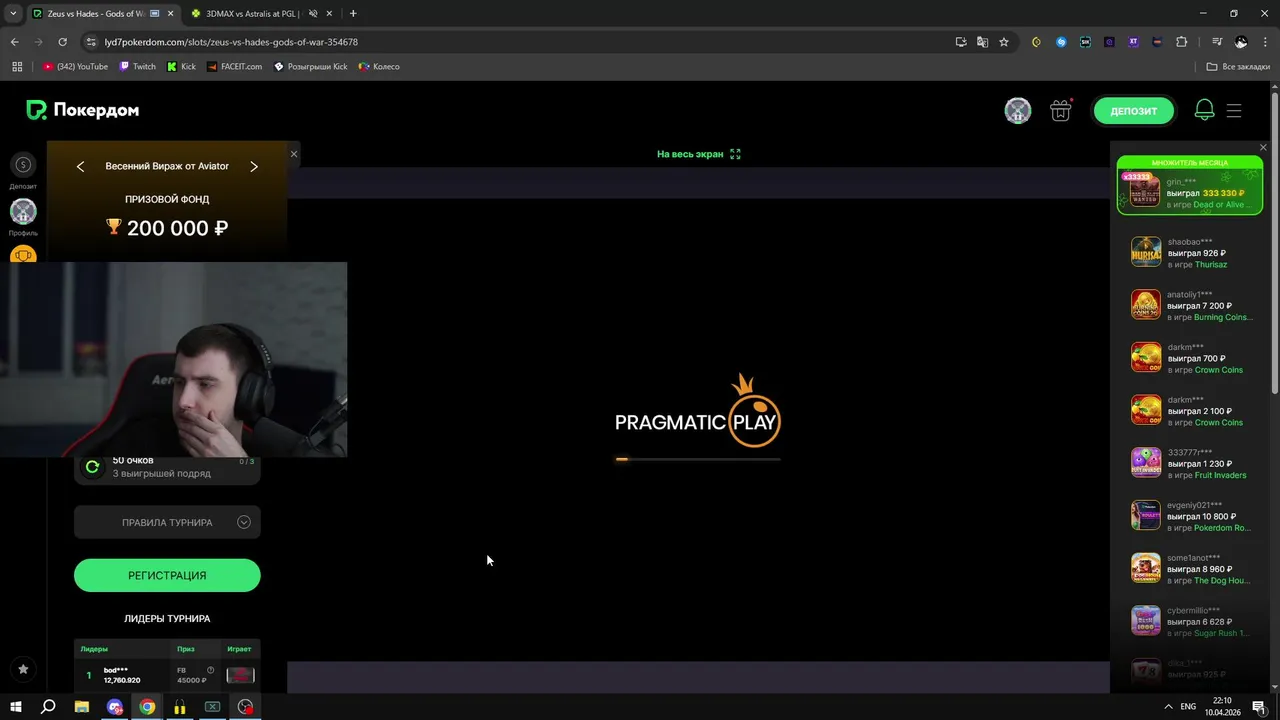Open File Explorer from taskbar
The height and width of the screenshot is (720, 1280).
click(x=82, y=707)
